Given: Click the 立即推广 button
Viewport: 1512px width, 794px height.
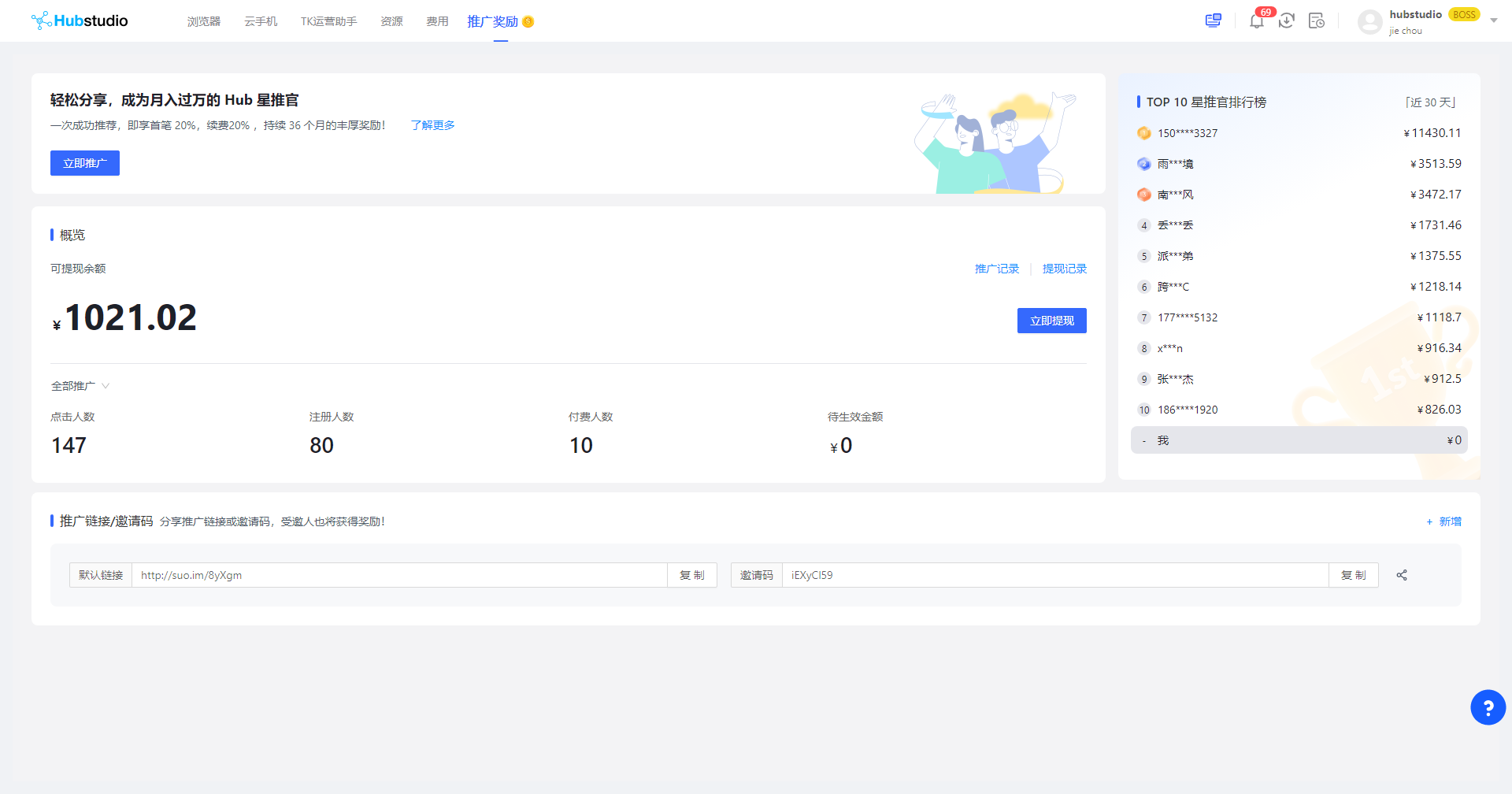Looking at the screenshot, I should (85, 163).
